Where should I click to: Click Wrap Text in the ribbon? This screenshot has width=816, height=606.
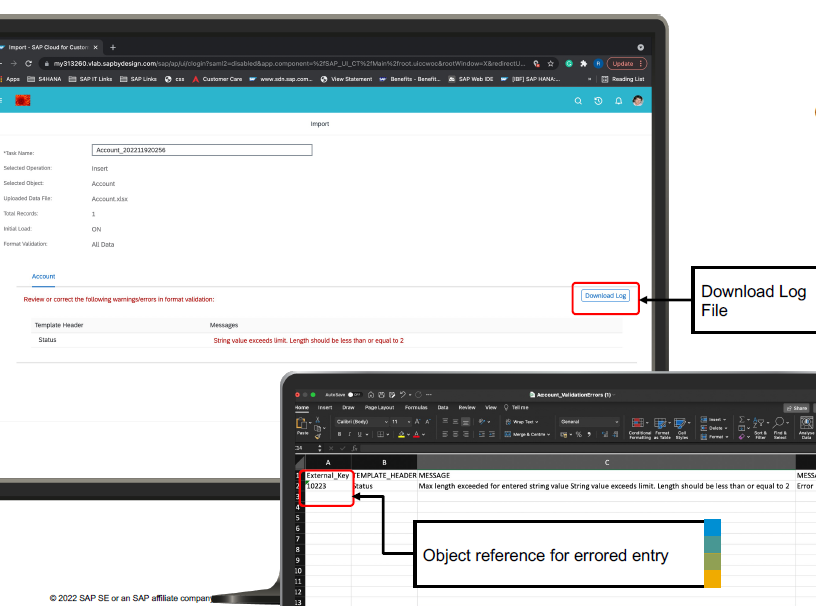pyautogui.click(x=521, y=422)
